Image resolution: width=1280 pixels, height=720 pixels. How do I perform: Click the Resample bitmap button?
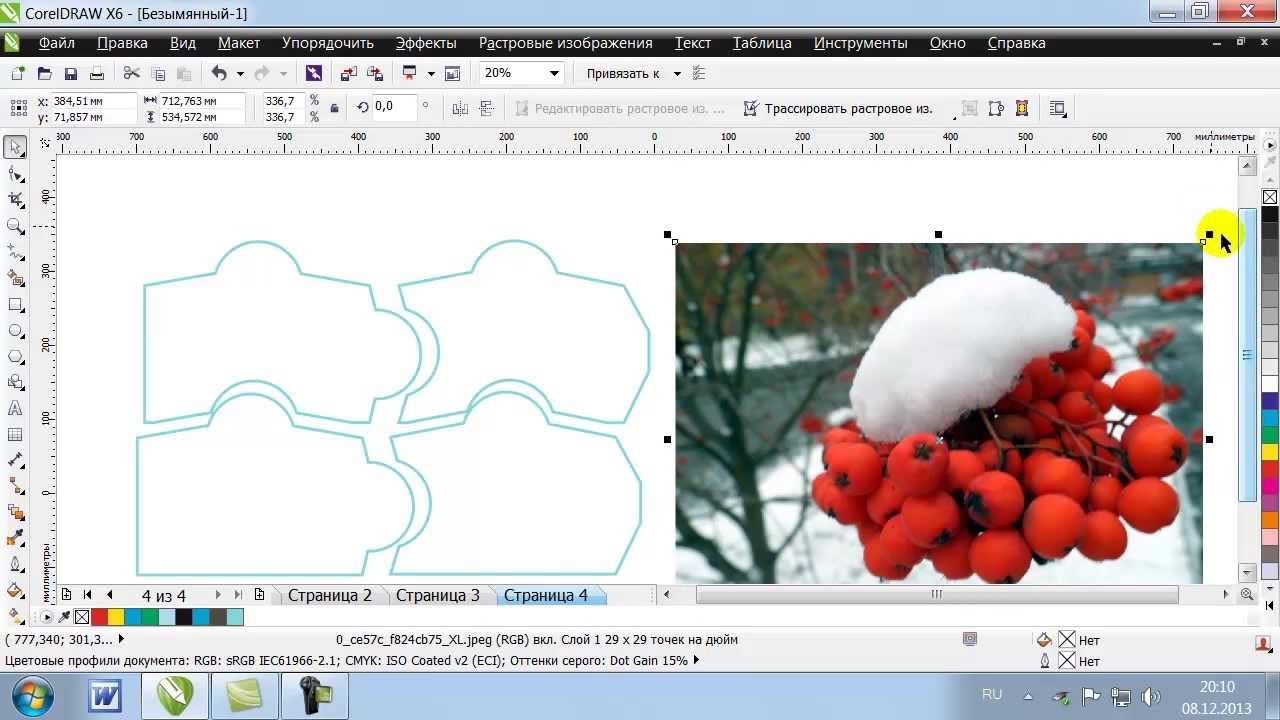click(996, 108)
